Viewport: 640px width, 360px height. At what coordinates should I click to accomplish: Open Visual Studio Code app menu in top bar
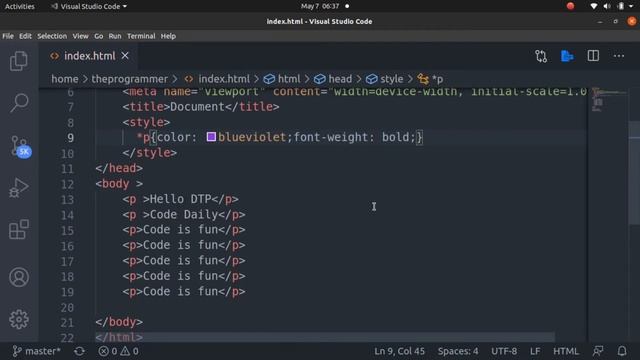coord(89,6)
